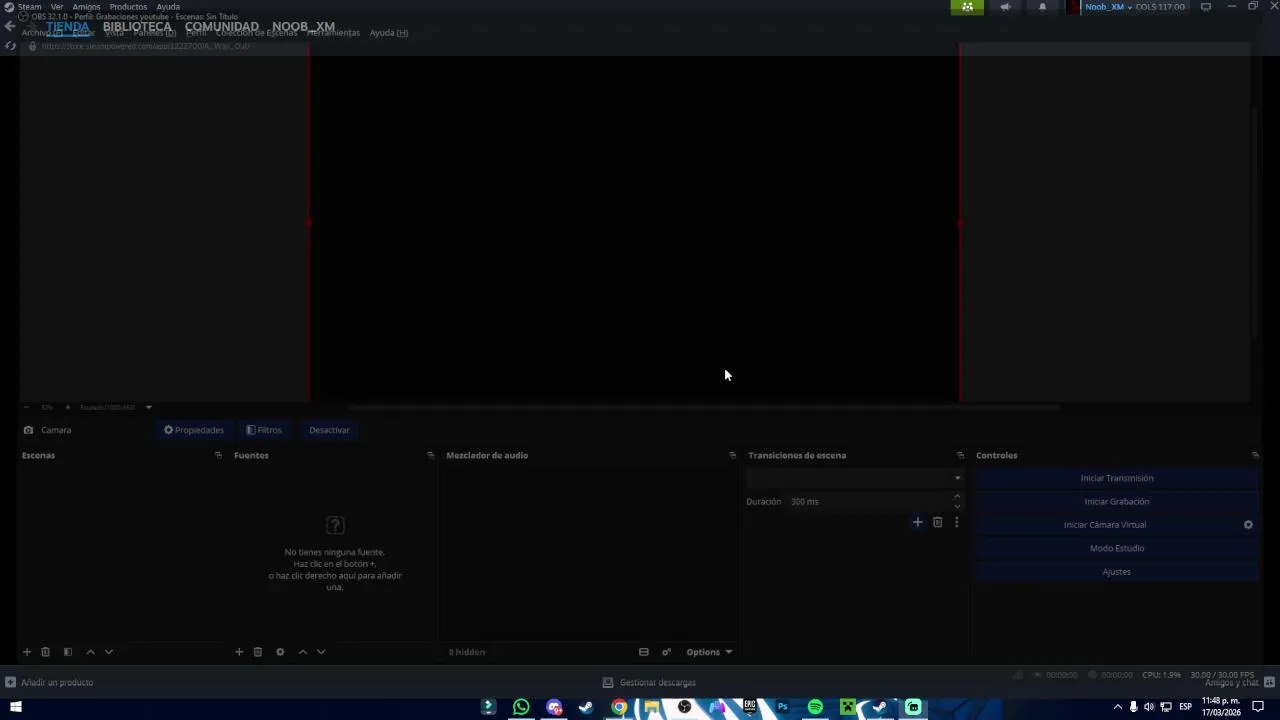Undock the Transiciones de escena panel

pos(960,455)
